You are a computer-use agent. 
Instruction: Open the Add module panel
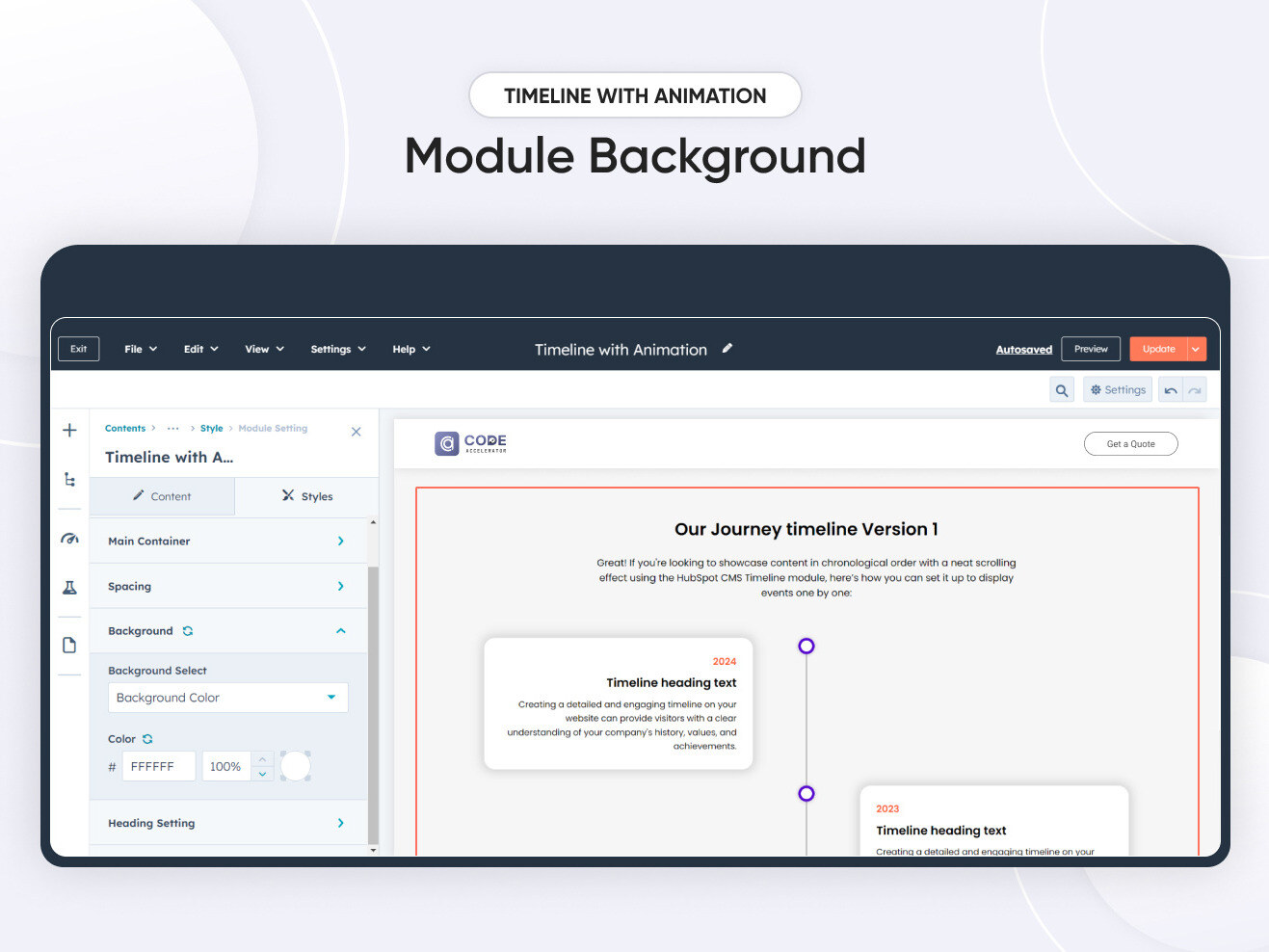tap(68, 431)
